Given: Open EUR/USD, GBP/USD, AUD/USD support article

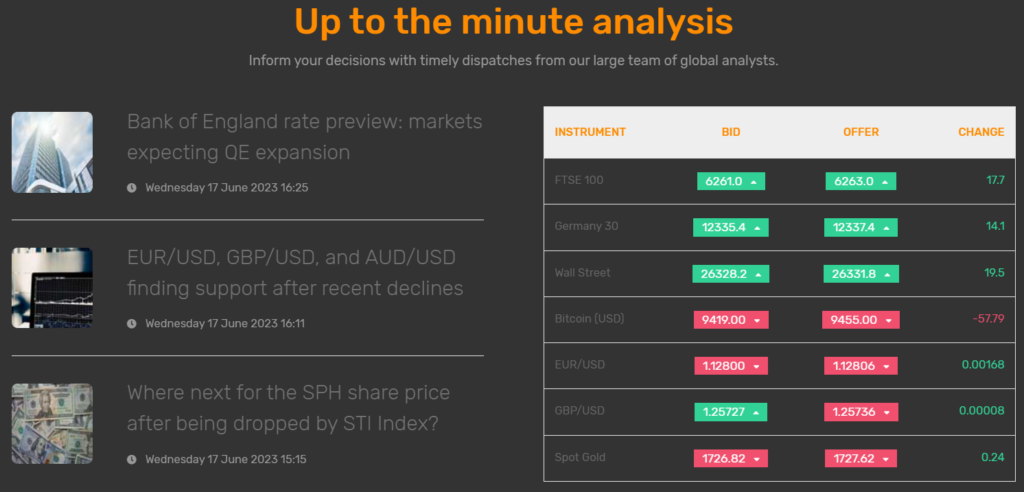Looking at the screenshot, I should 295,273.
